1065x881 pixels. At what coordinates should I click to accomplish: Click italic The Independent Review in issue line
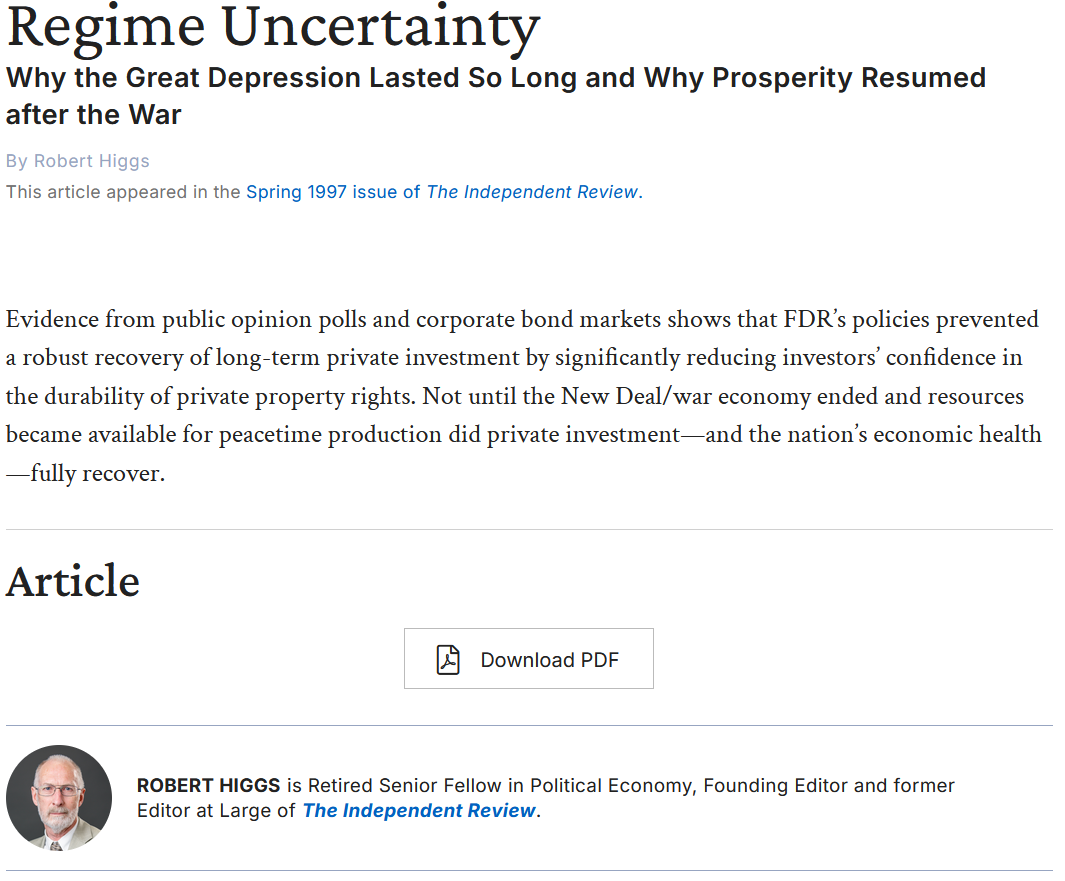click(532, 192)
